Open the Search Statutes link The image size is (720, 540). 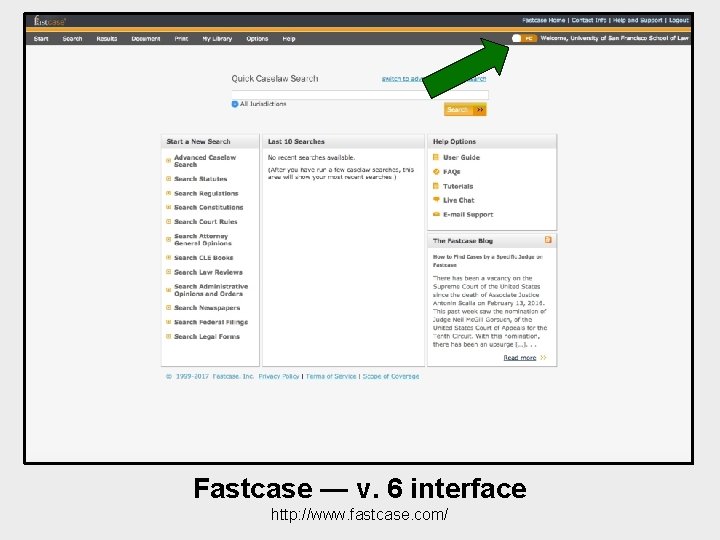click(x=201, y=179)
